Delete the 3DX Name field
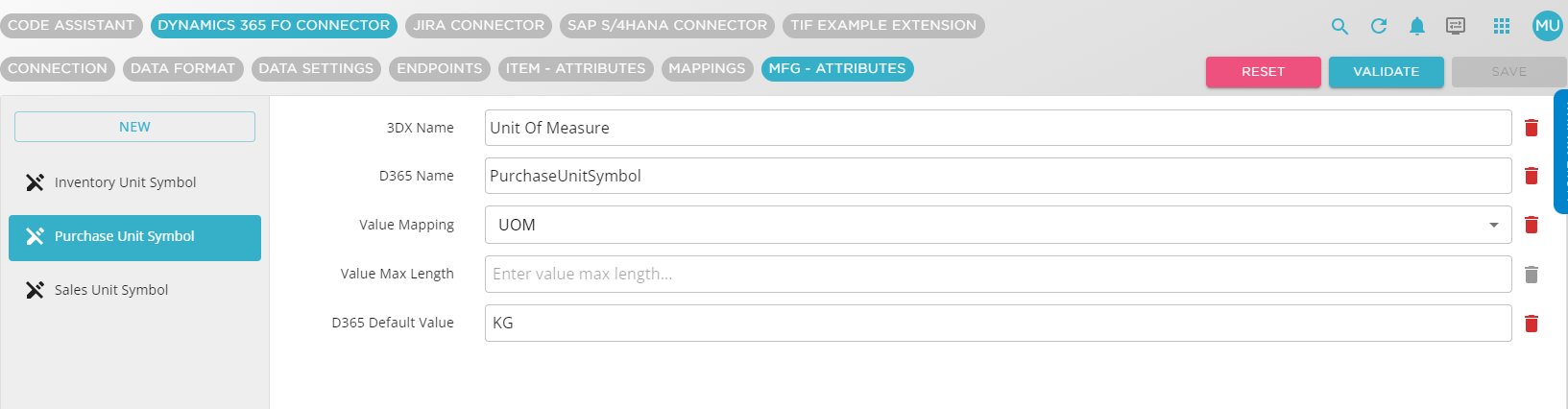Screen dimensions: 1568x409 1532,128
